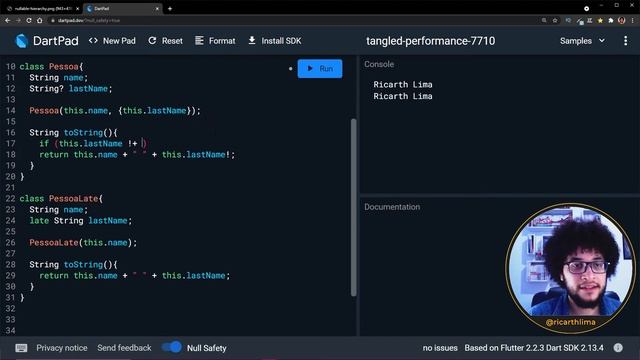Click the Reset button
This screenshot has height=360, width=640.
(166, 41)
